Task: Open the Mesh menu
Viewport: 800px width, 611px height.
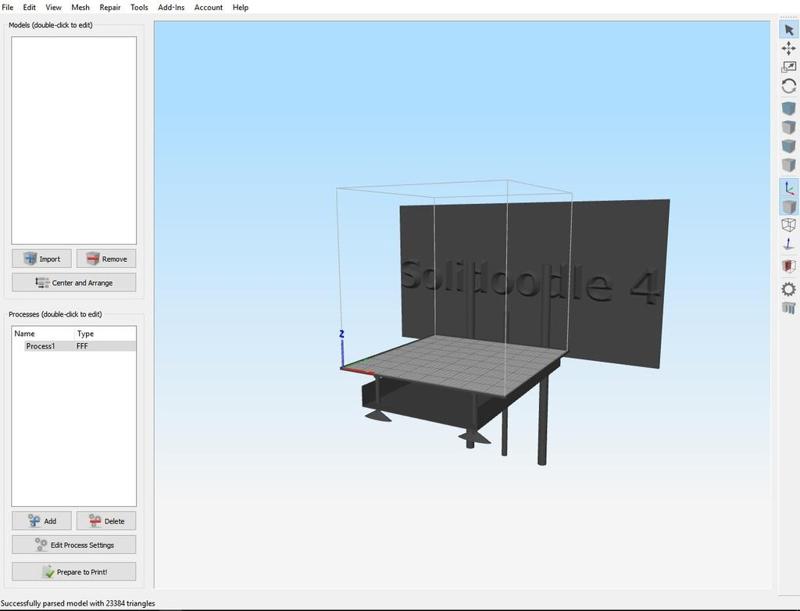Action: (80, 7)
